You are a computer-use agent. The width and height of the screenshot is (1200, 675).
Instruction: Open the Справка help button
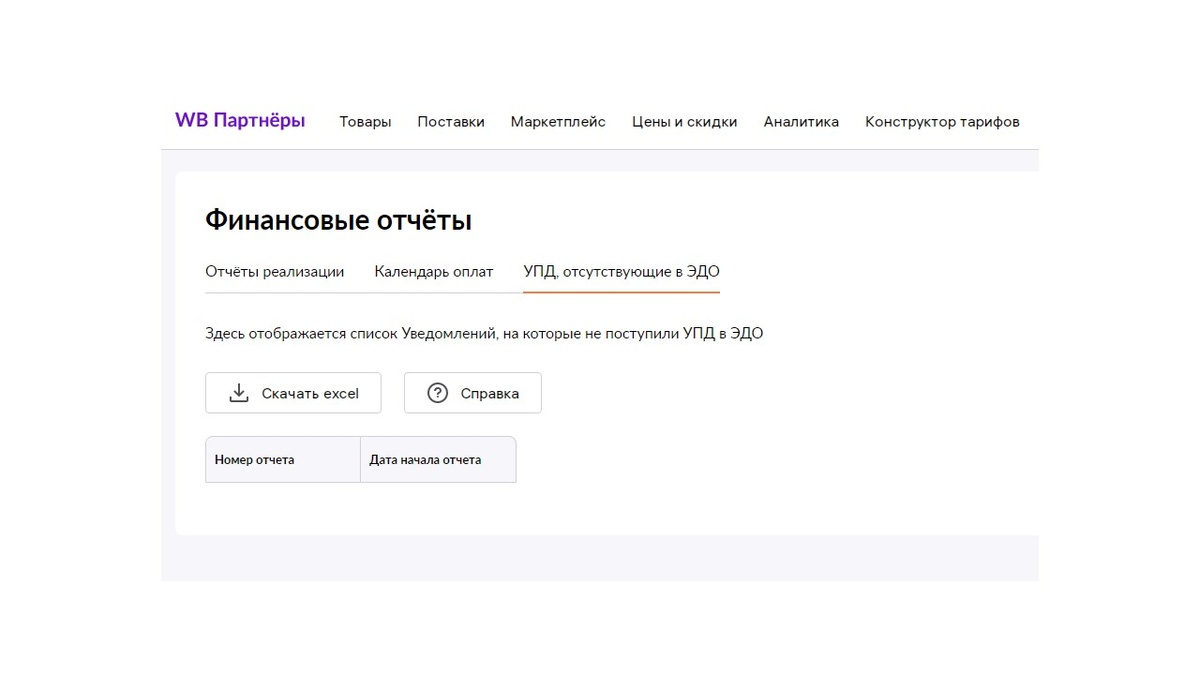coord(473,393)
